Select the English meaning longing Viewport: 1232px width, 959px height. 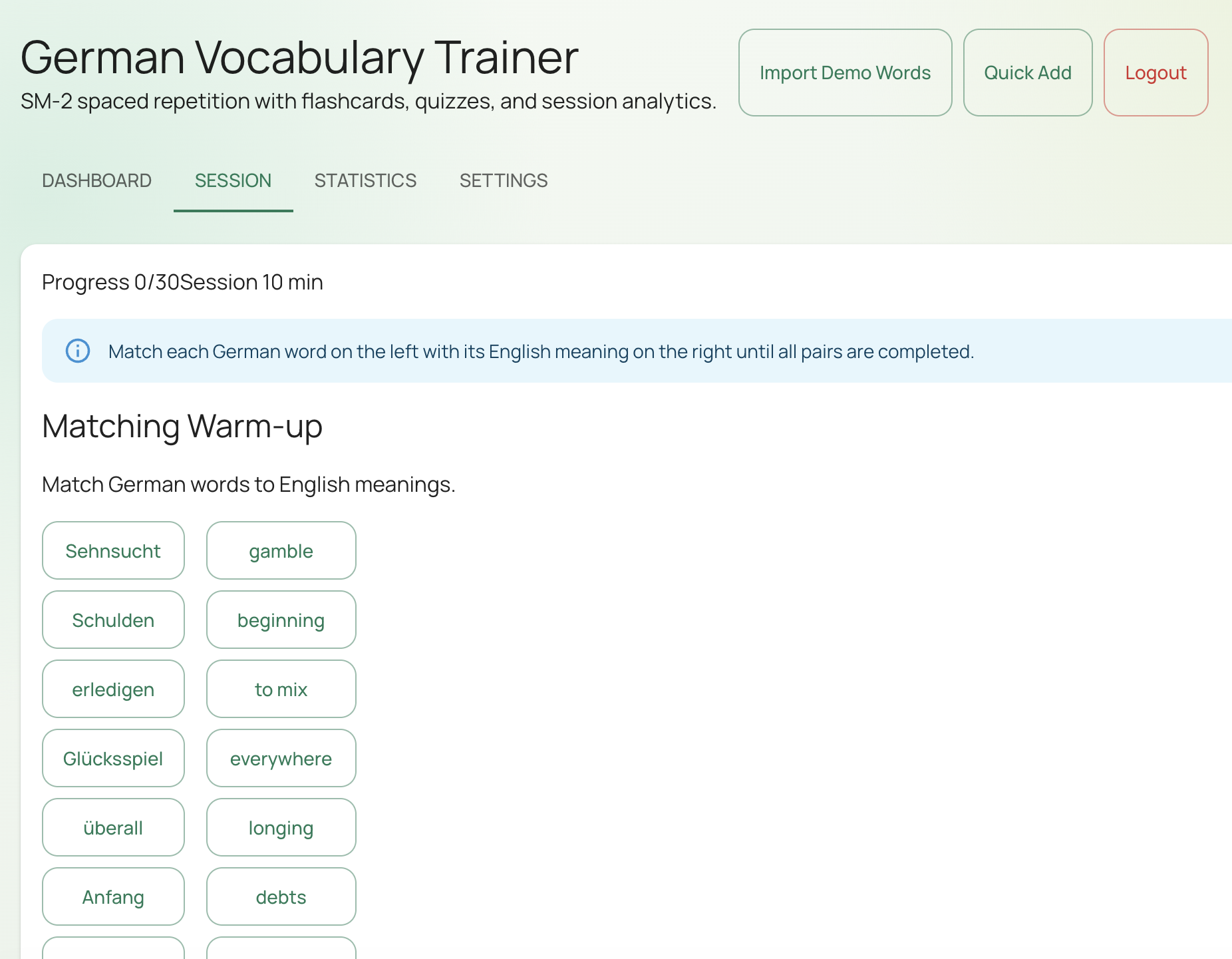(x=281, y=827)
